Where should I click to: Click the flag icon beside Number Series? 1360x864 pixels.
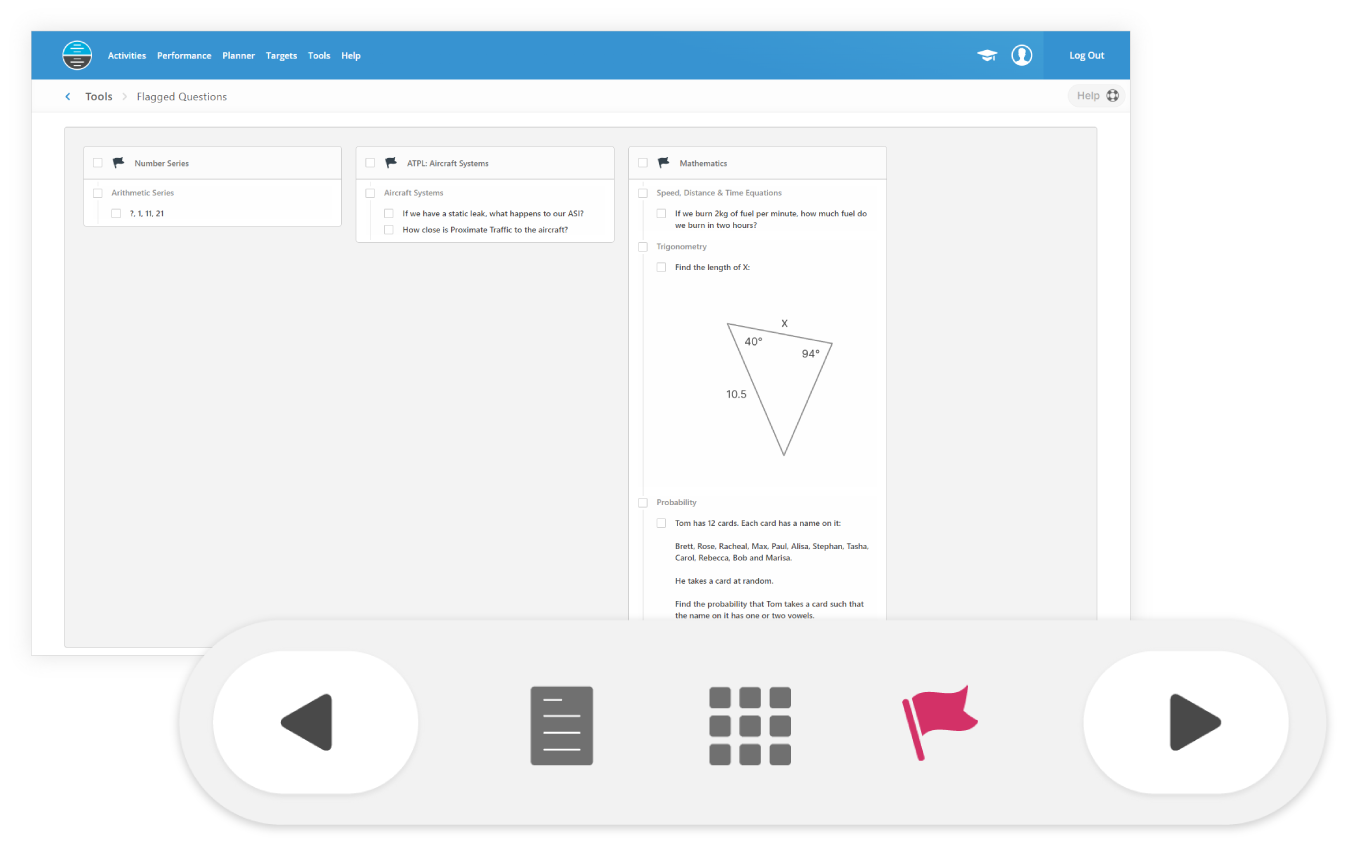coord(119,163)
